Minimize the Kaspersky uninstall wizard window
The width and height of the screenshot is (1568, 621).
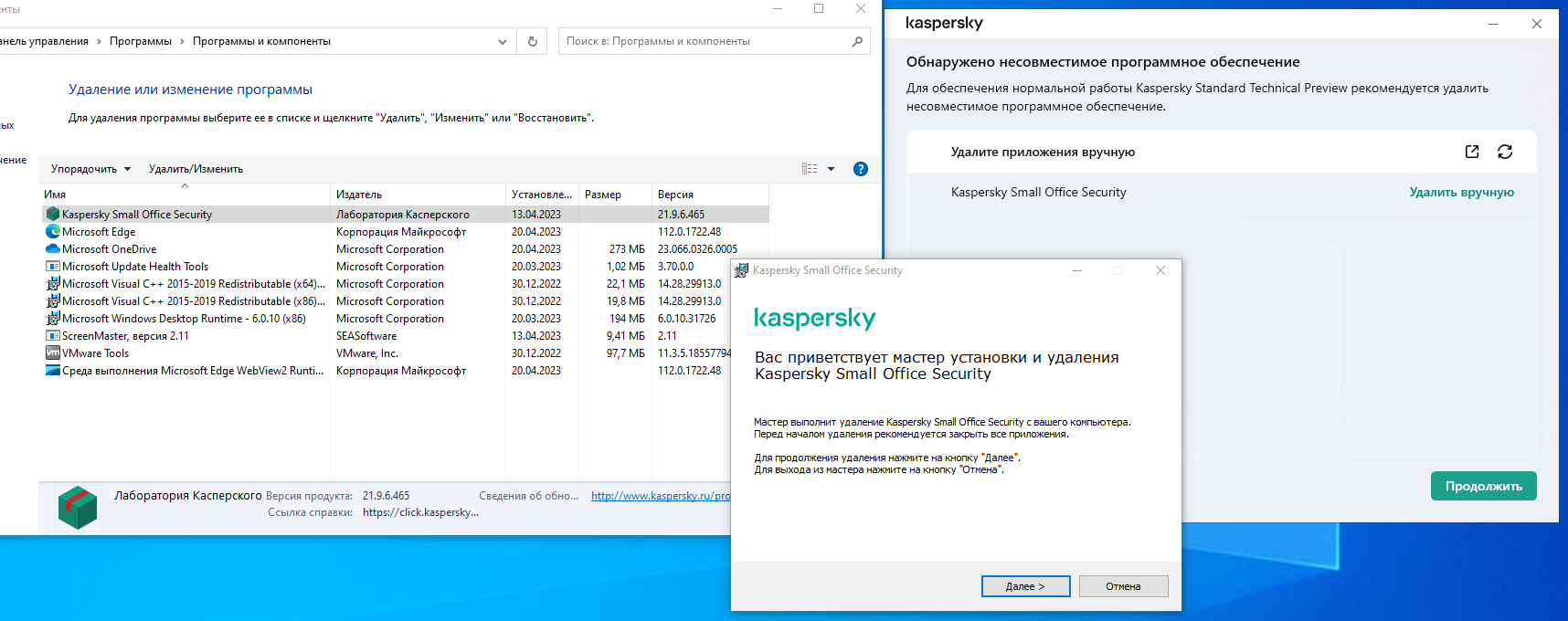1077,270
